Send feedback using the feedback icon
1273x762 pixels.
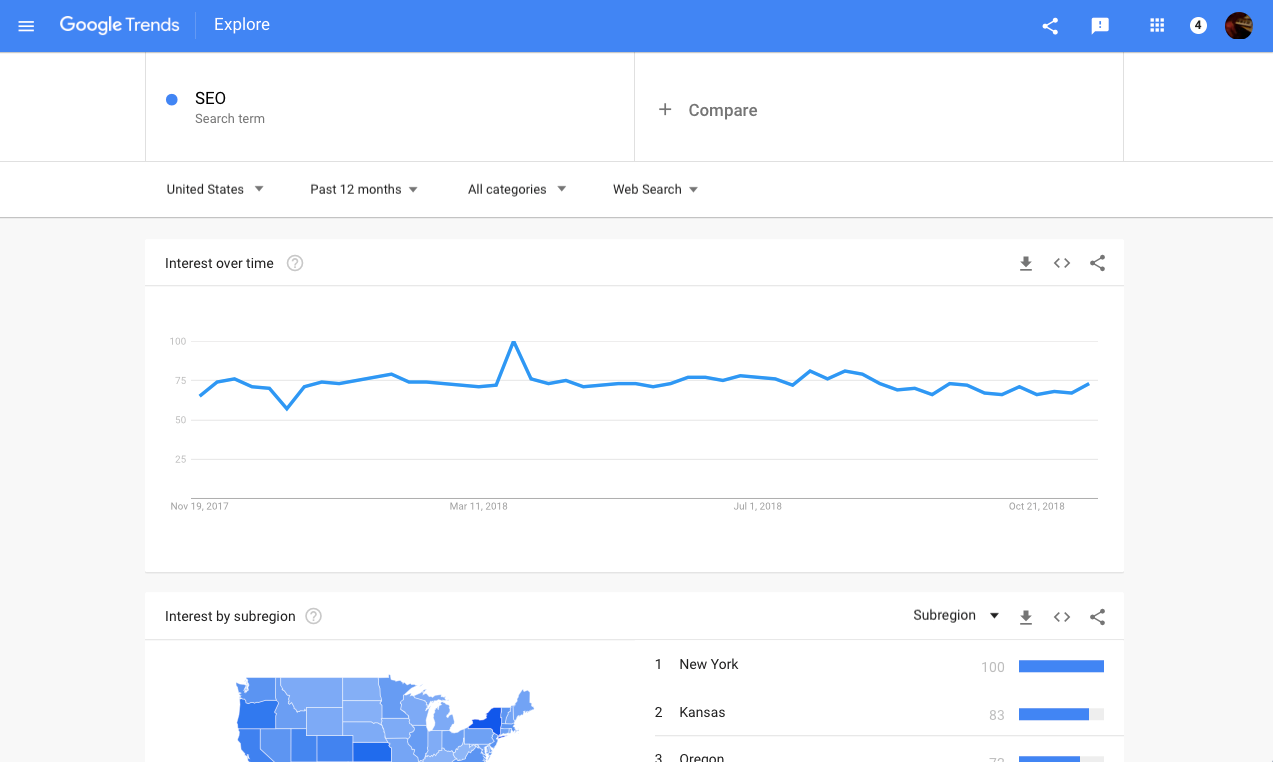(1100, 25)
